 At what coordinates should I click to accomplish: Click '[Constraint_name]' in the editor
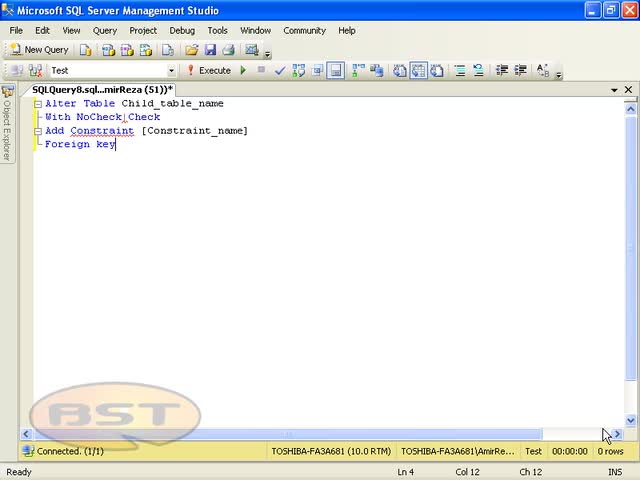(195, 131)
